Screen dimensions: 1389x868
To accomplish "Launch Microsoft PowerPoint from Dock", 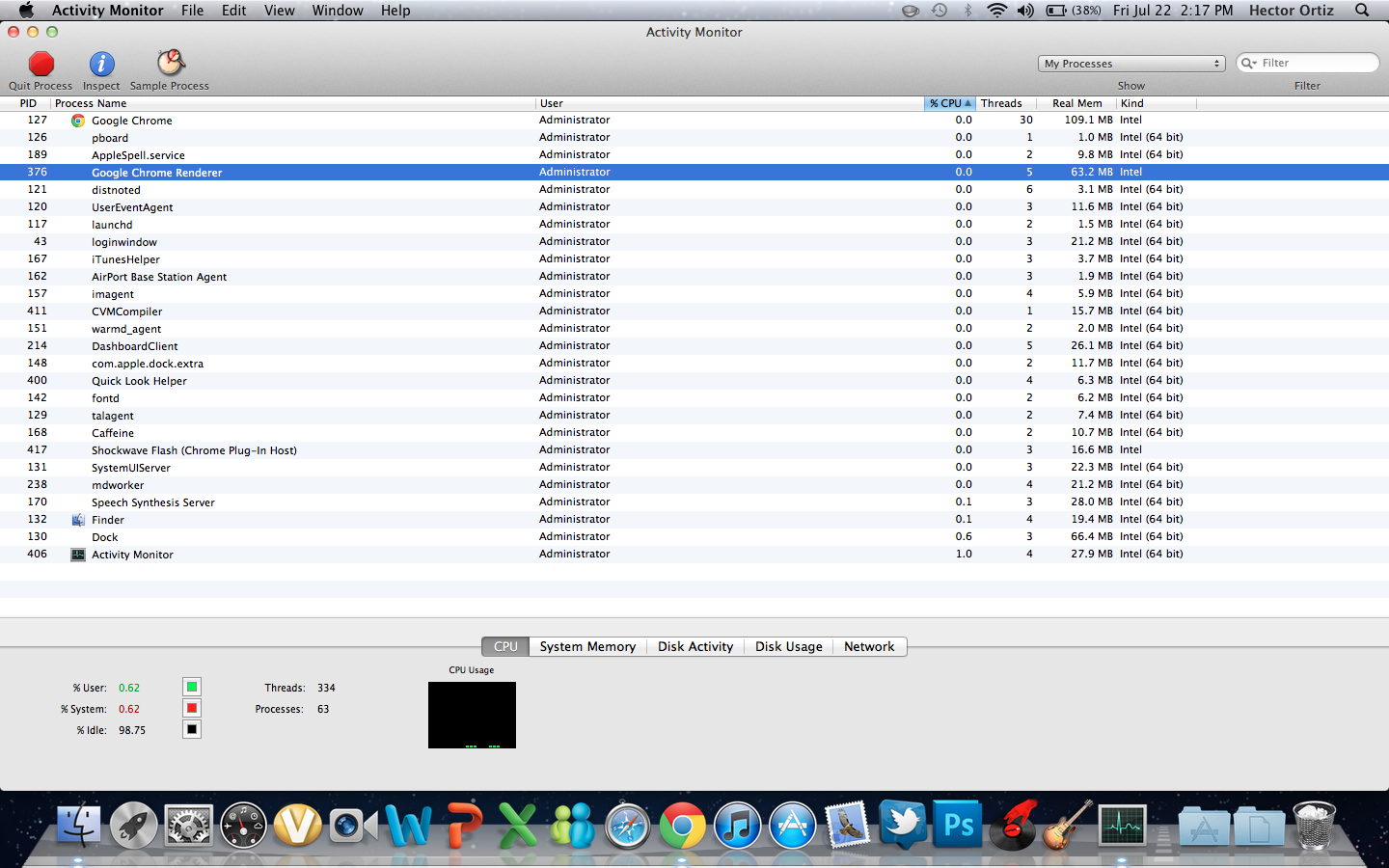I will click(x=463, y=827).
